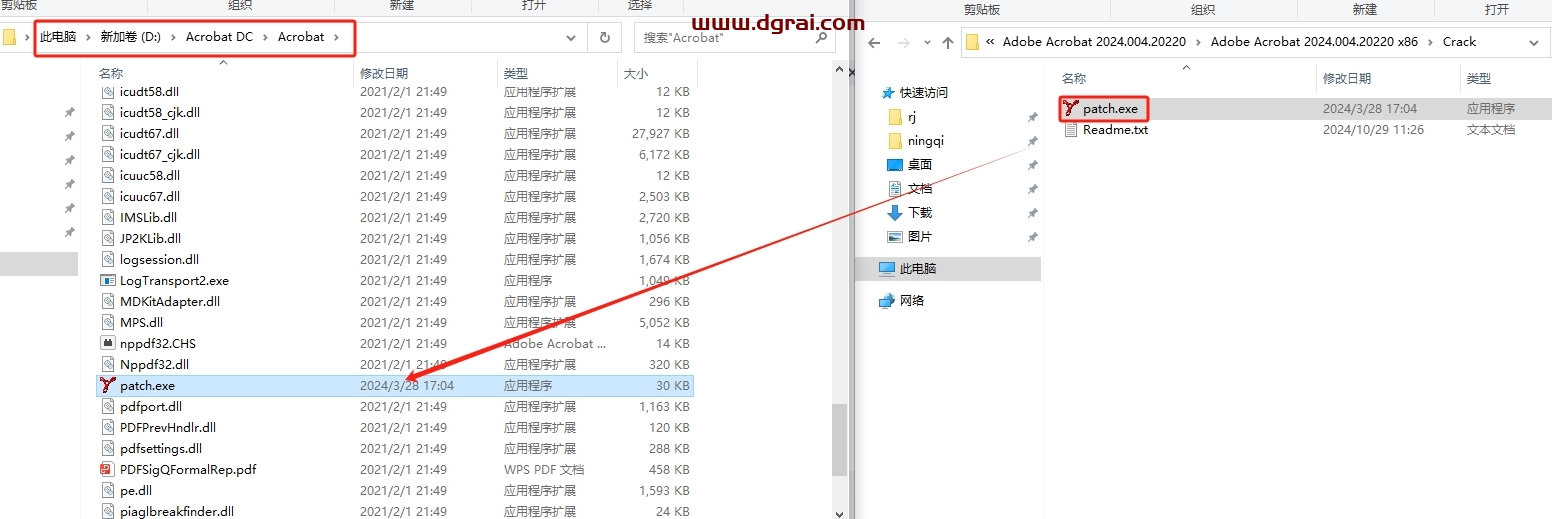This screenshot has height=519, width=1552.
Task: Click Acrobat DC in left breadcrumb
Action: pos(219,37)
